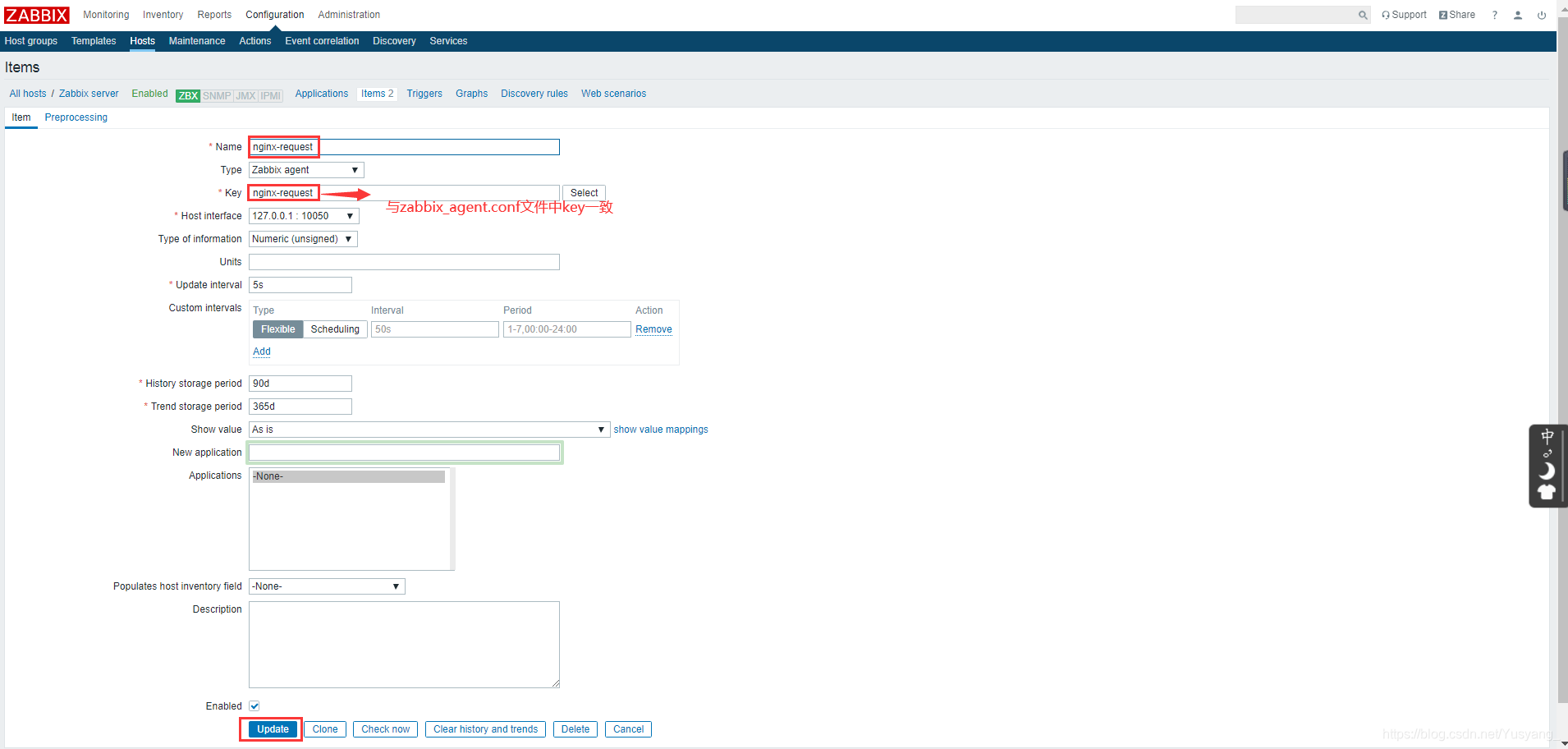Switch to the Preprocessing tab
The width and height of the screenshot is (1568, 749).
point(76,117)
